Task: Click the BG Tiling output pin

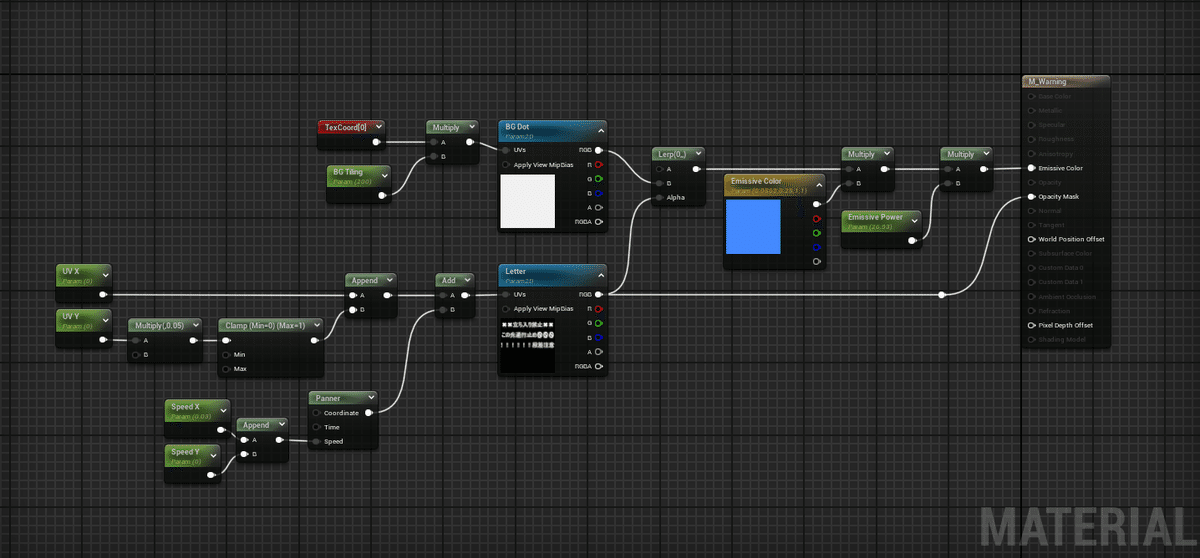Action: [382, 195]
